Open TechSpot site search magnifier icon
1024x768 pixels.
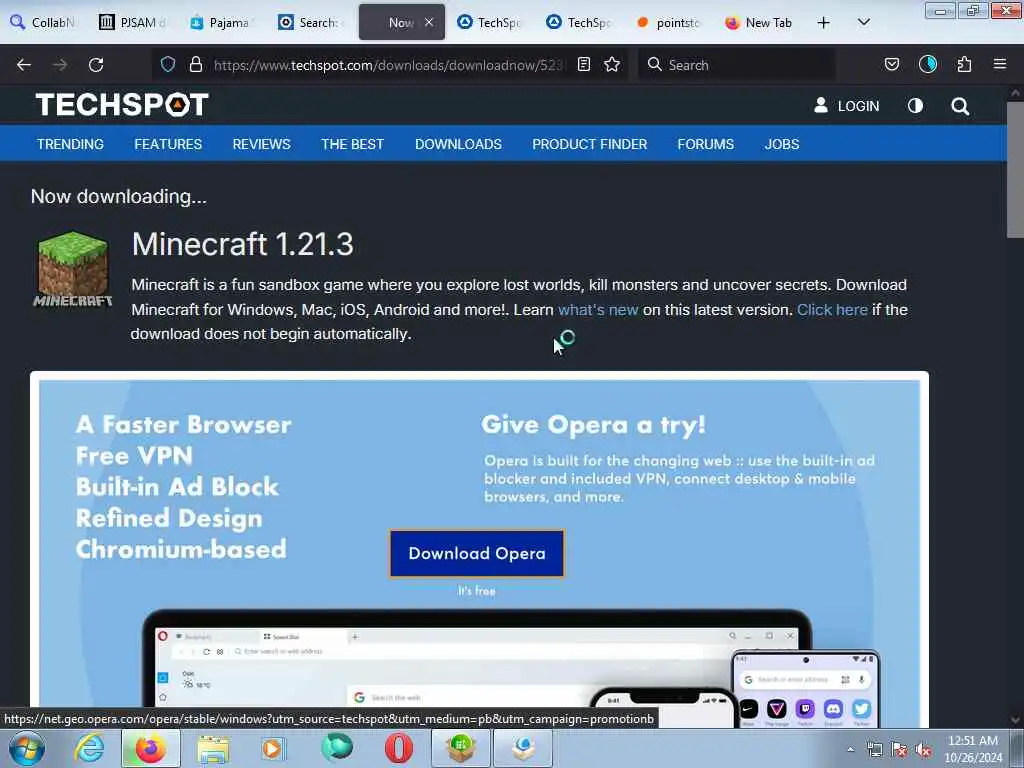(x=960, y=106)
